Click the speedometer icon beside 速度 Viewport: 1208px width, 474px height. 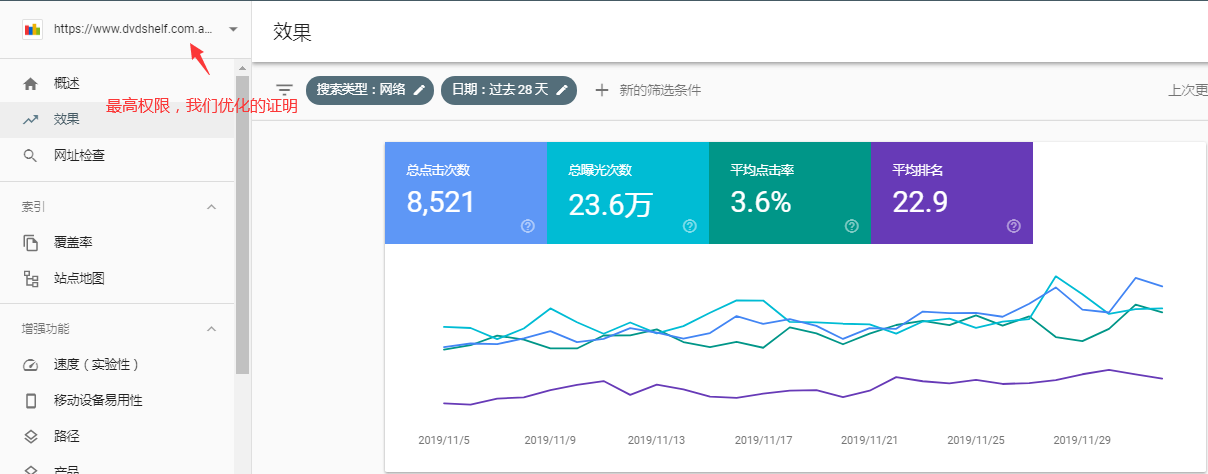(x=31, y=364)
